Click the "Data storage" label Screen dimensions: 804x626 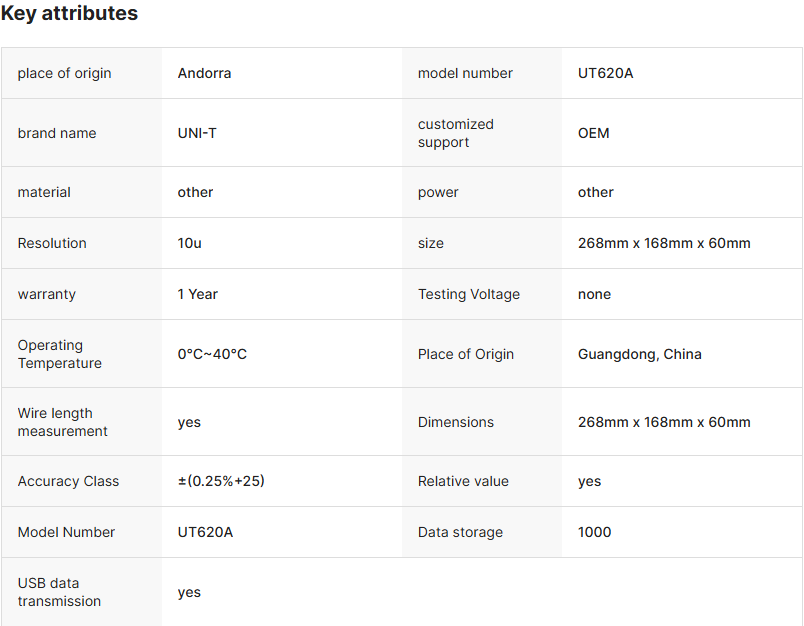[x=460, y=532]
